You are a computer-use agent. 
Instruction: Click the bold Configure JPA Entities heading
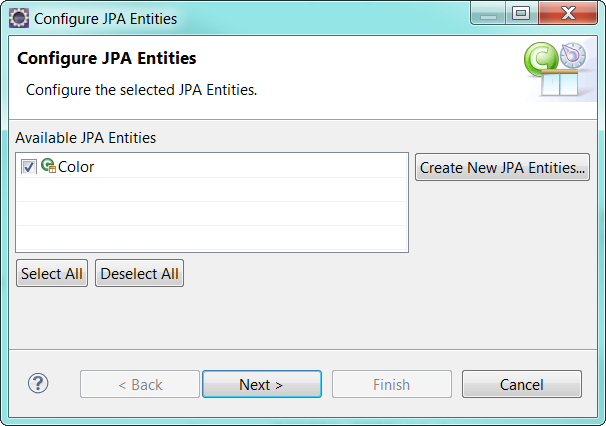107,59
